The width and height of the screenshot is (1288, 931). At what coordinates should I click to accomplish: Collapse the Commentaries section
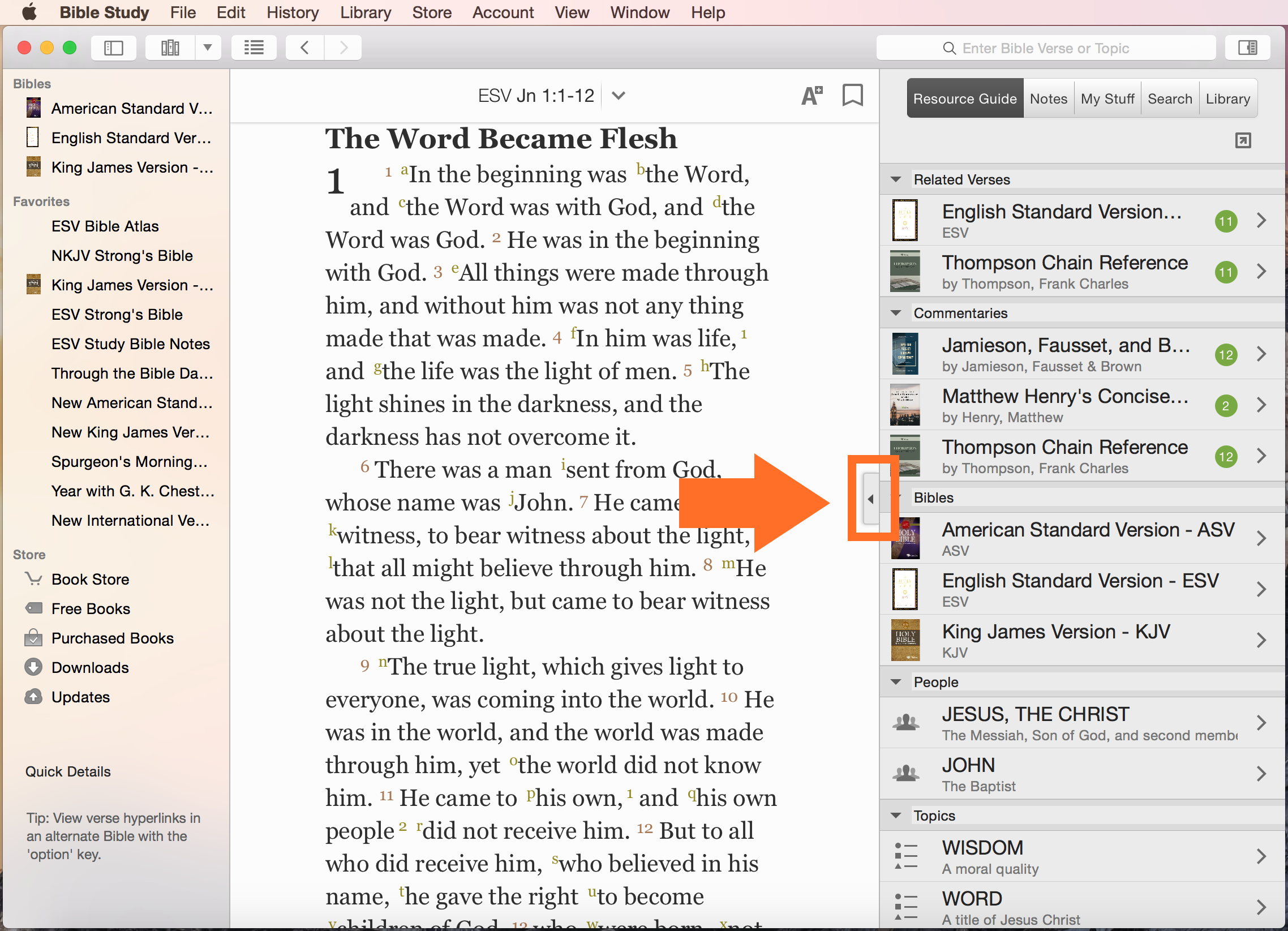pyautogui.click(x=896, y=313)
